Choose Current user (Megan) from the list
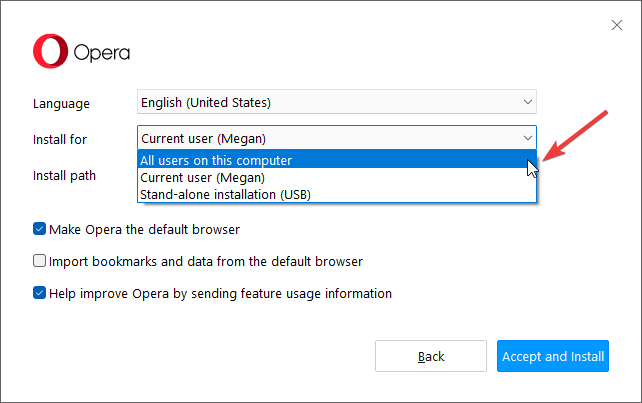Image resolution: width=642 pixels, height=403 pixels. 337,177
